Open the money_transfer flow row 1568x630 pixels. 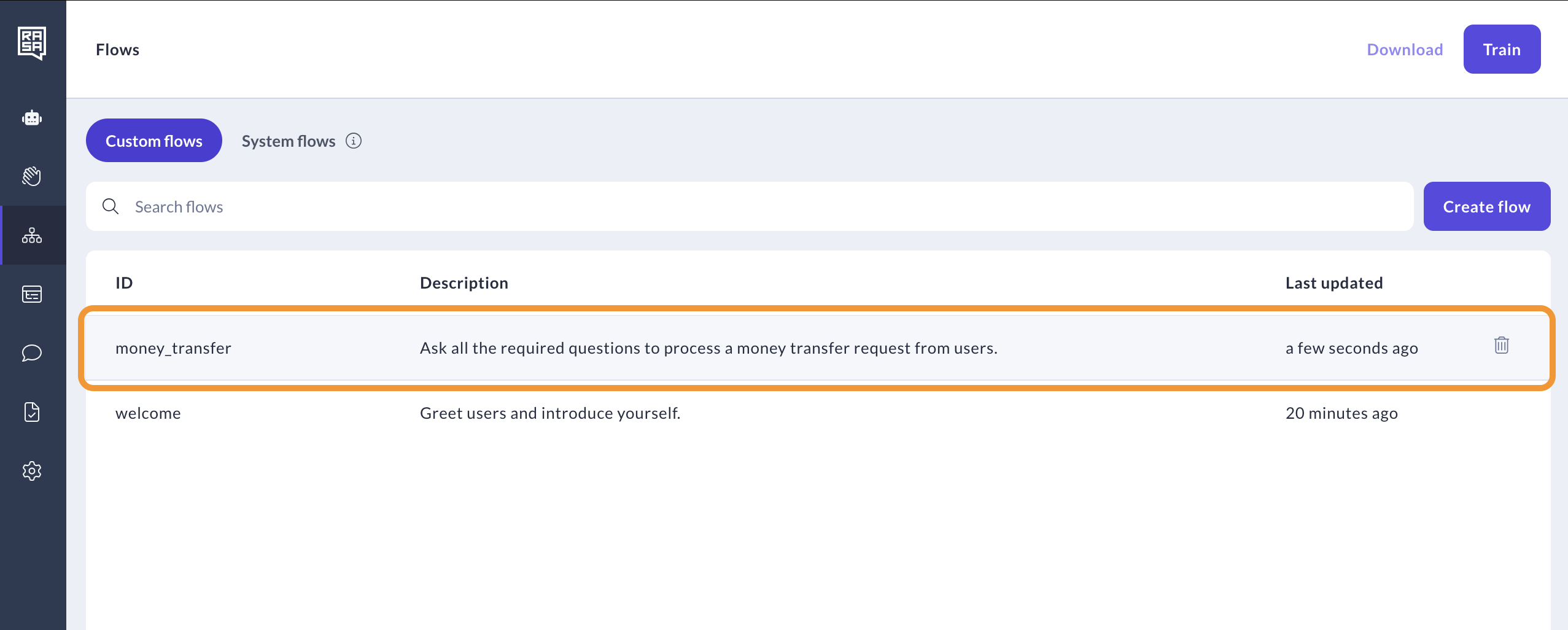pos(817,348)
